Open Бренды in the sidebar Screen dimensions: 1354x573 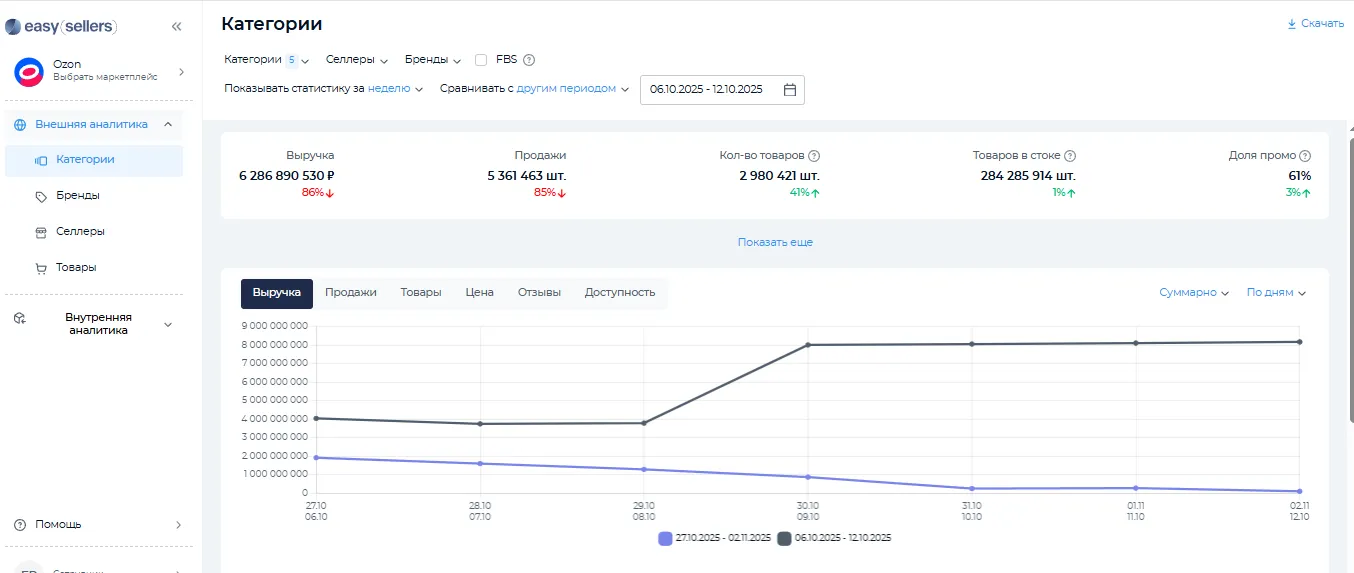click(78, 196)
